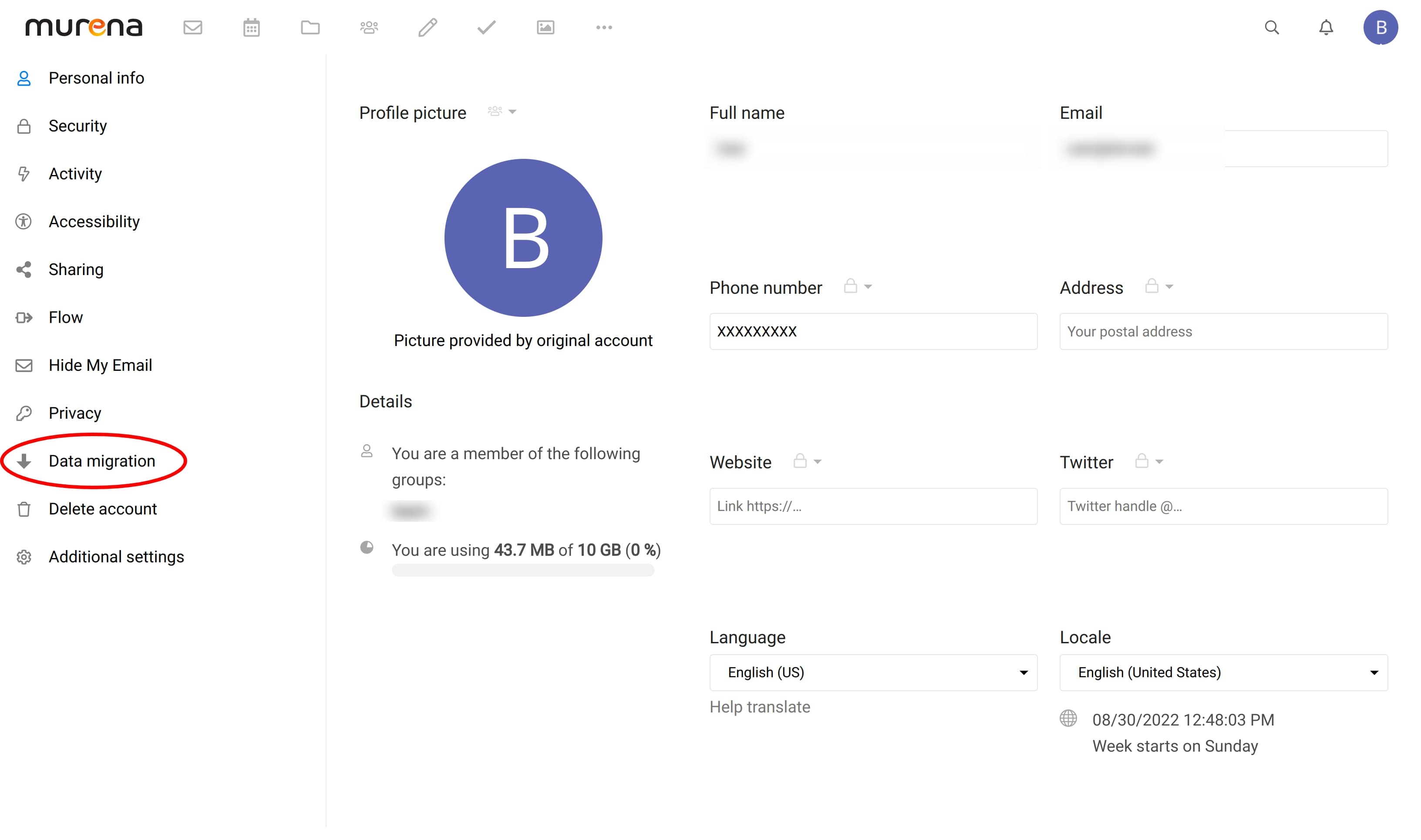Viewport: 1421px width, 840px height.
Task: Click the Help translate link
Action: (x=759, y=706)
